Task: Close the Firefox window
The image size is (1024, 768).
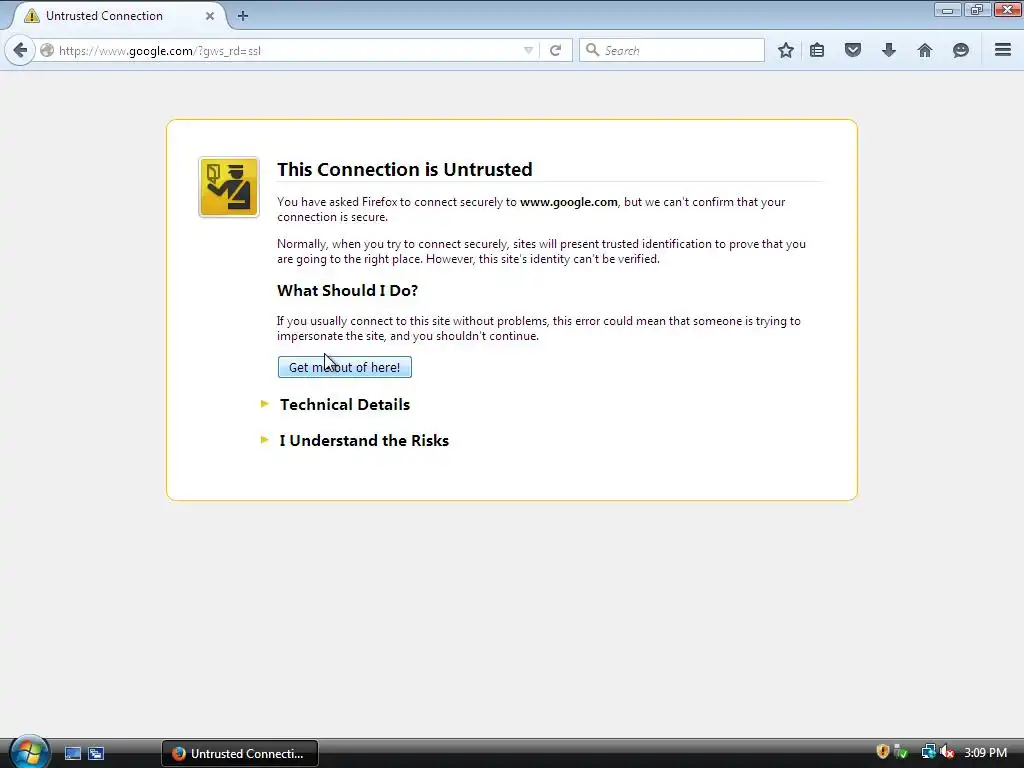Action: coord(1008,9)
